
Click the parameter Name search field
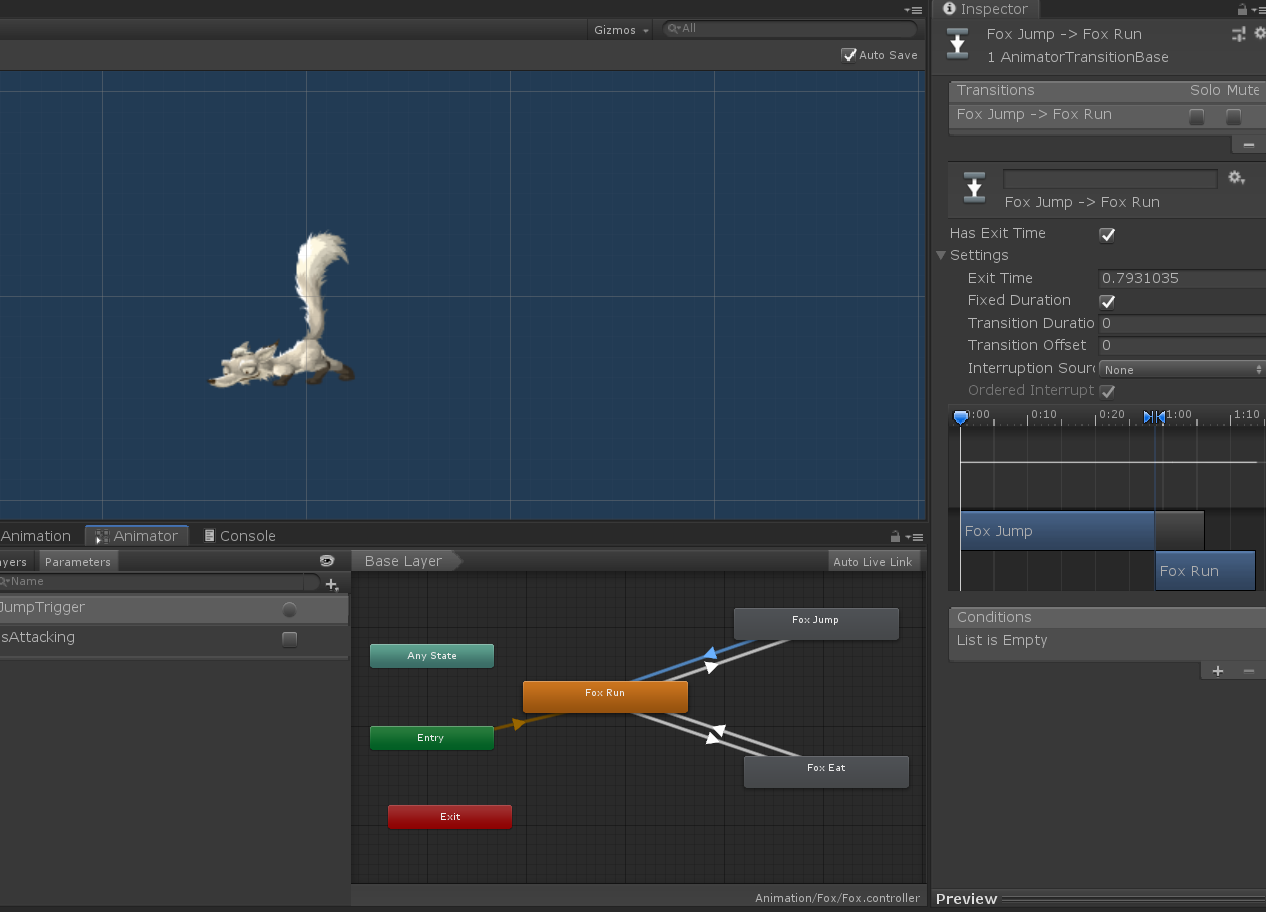click(x=160, y=581)
